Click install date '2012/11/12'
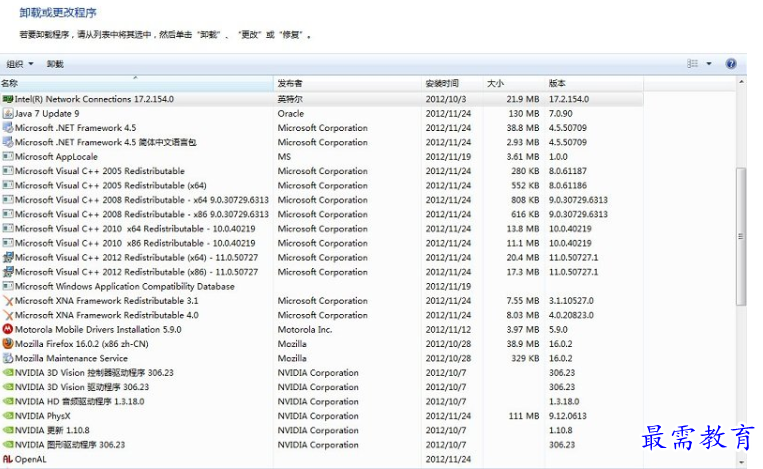 coord(448,329)
